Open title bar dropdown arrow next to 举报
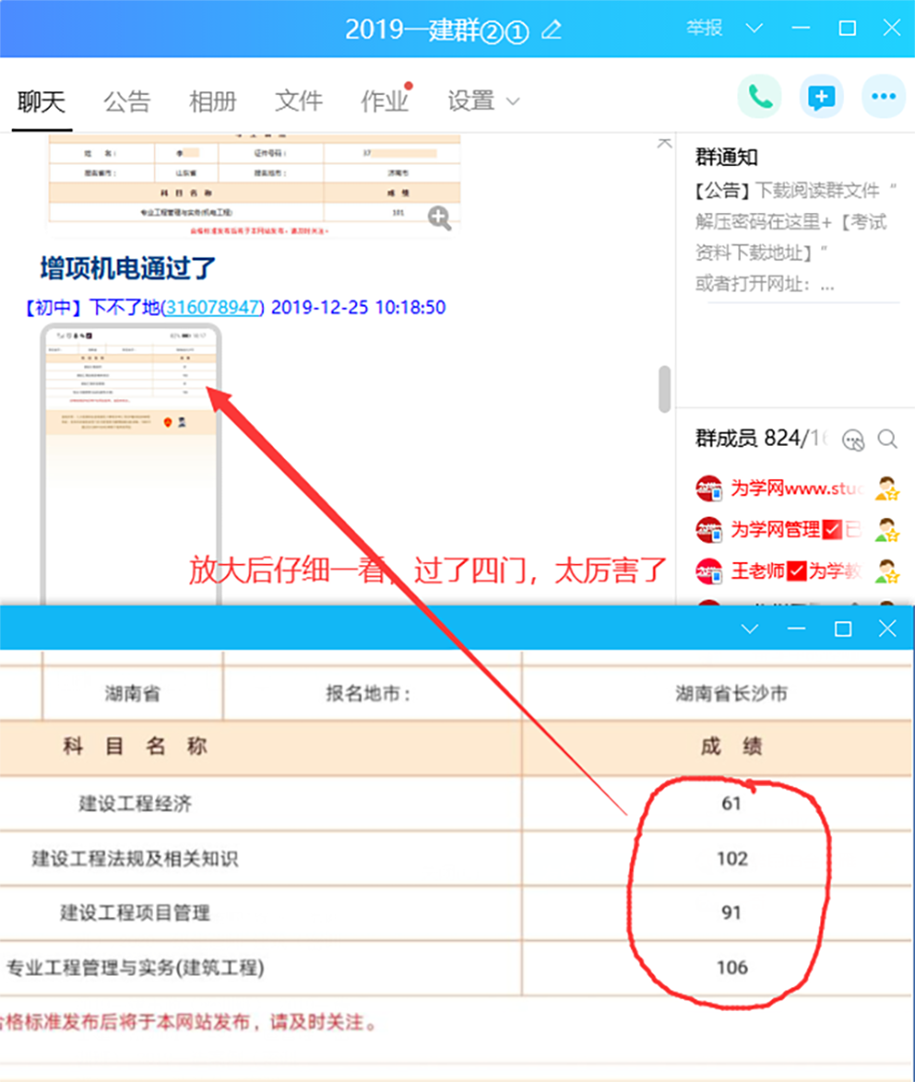915x1082 pixels. click(x=755, y=28)
